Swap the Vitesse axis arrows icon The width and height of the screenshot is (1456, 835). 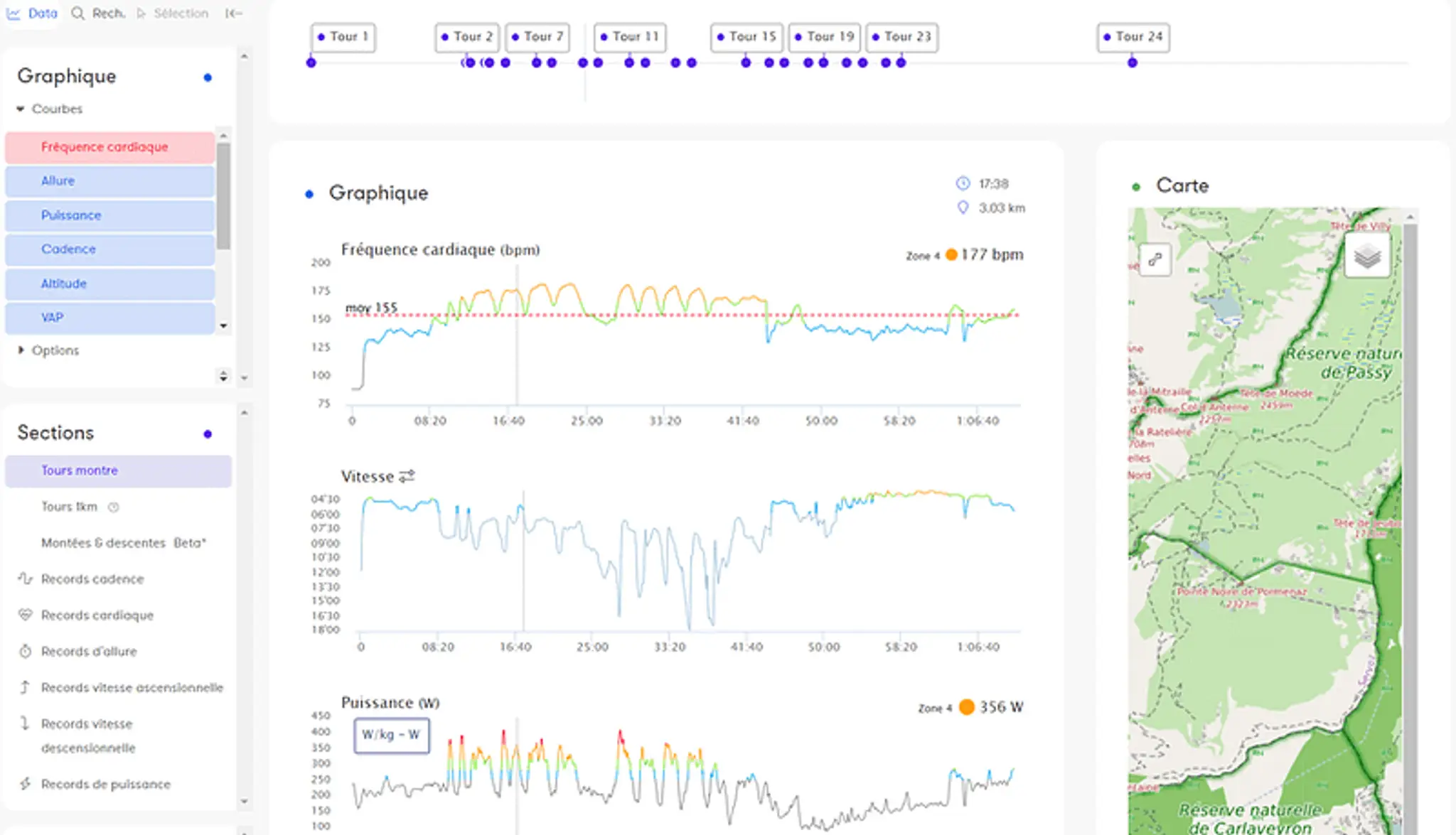pos(407,476)
